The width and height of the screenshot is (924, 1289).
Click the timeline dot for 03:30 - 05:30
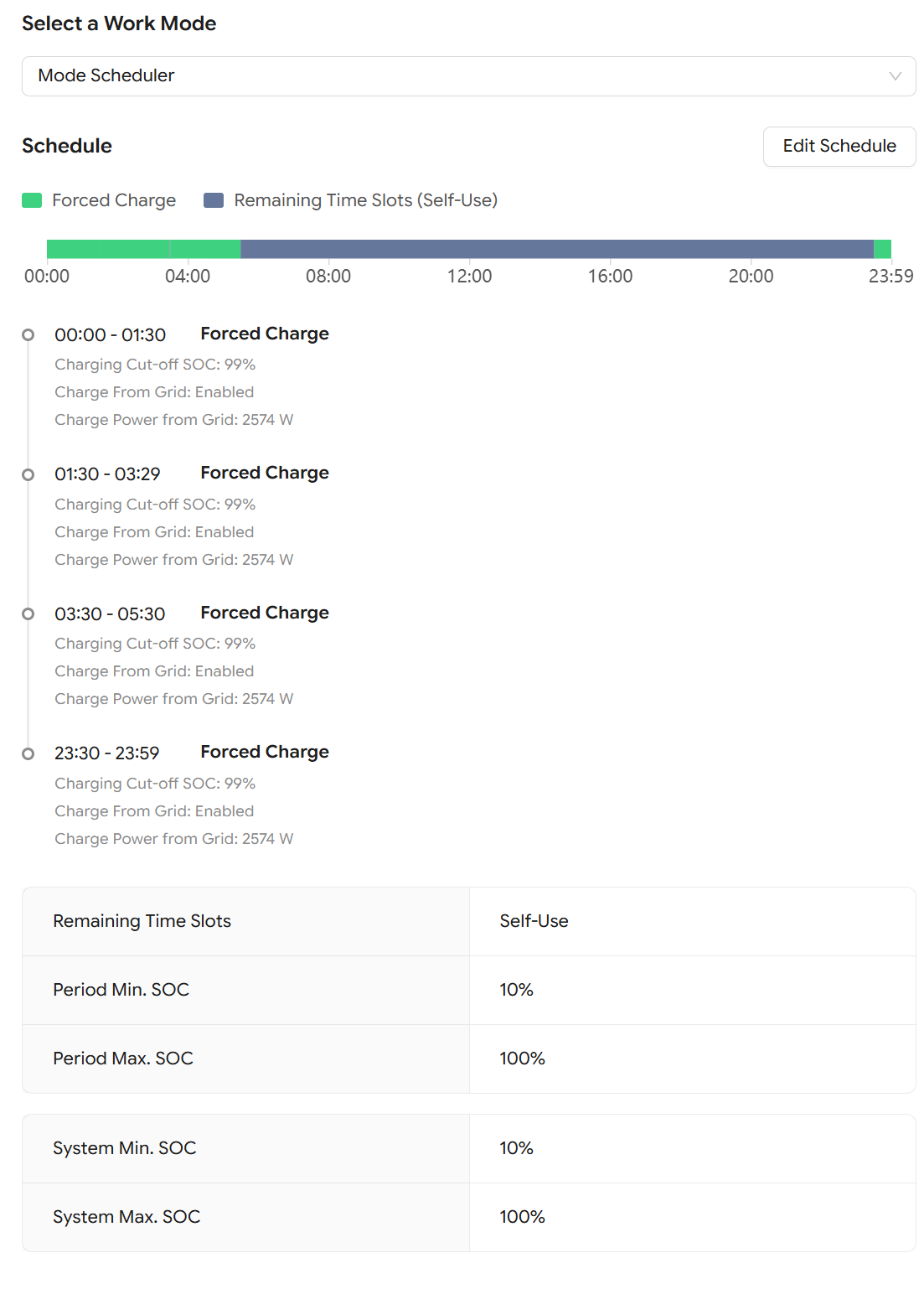[x=28, y=614]
